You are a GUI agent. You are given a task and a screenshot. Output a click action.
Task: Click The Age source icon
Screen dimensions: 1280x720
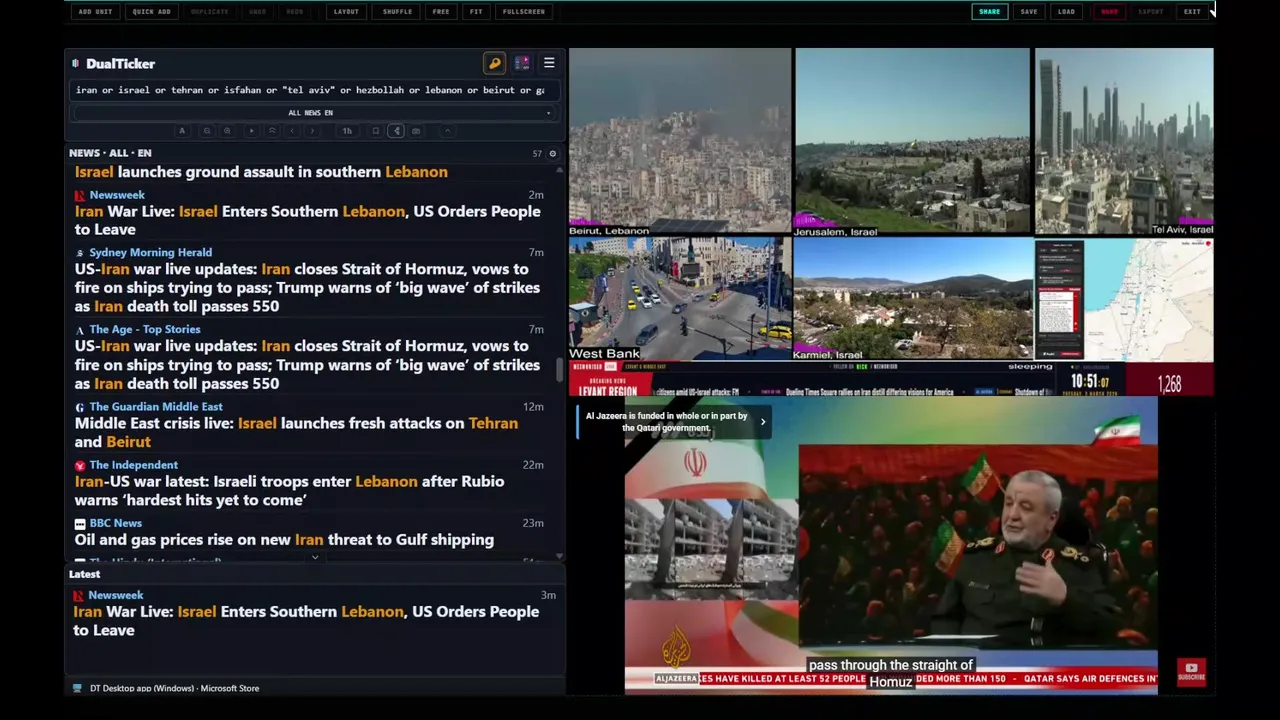tap(80, 330)
